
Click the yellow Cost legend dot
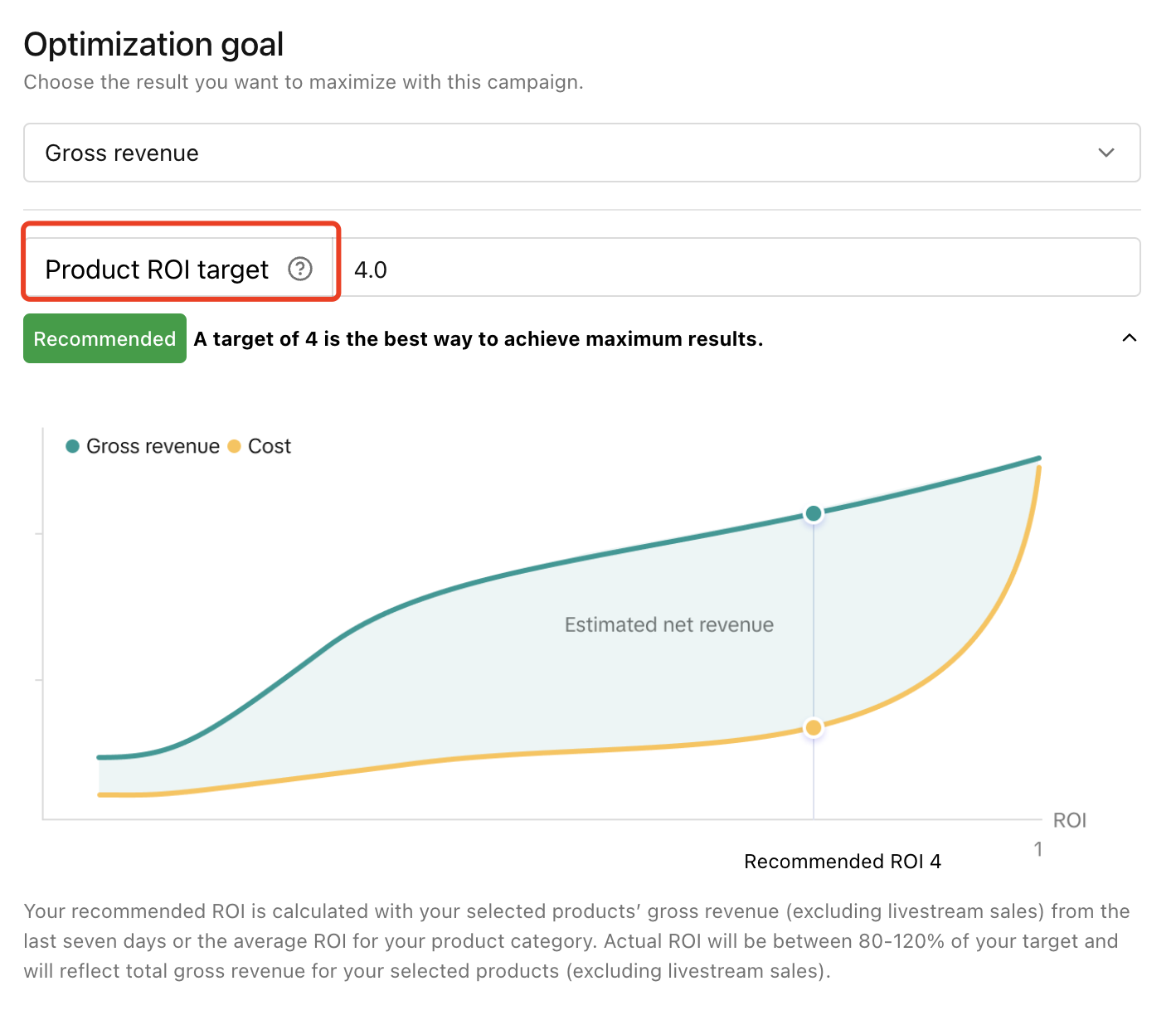234,446
